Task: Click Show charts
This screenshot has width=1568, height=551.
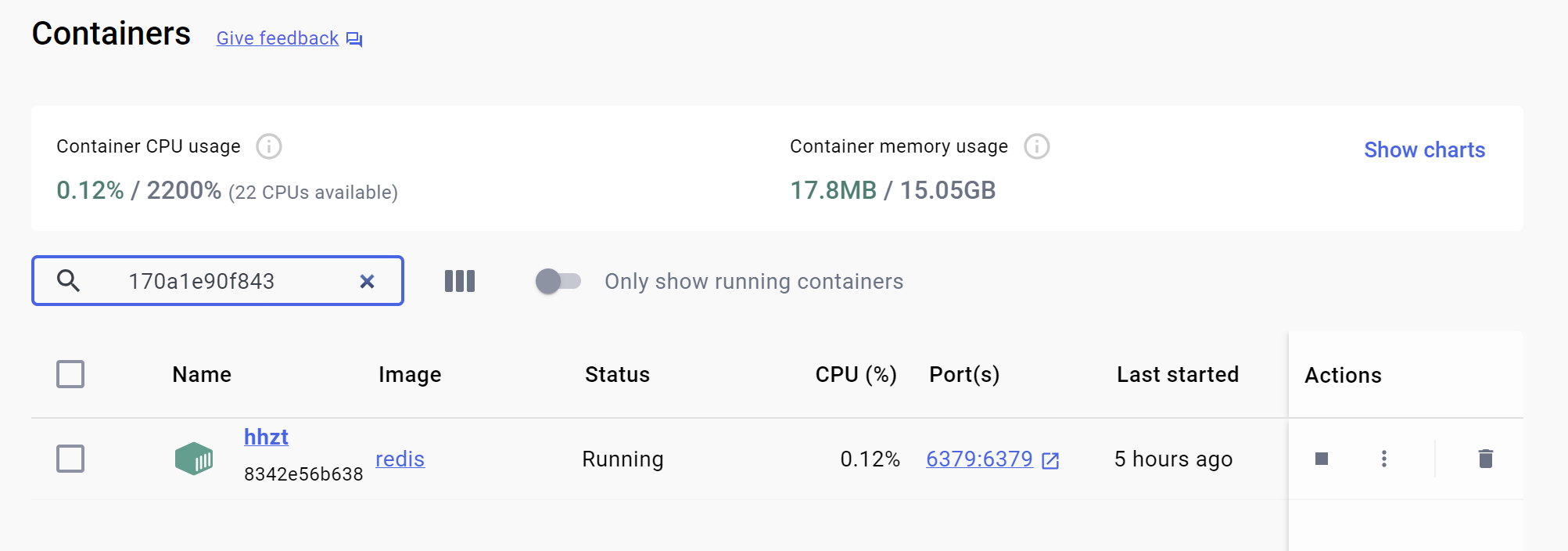Action: pos(1424,149)
